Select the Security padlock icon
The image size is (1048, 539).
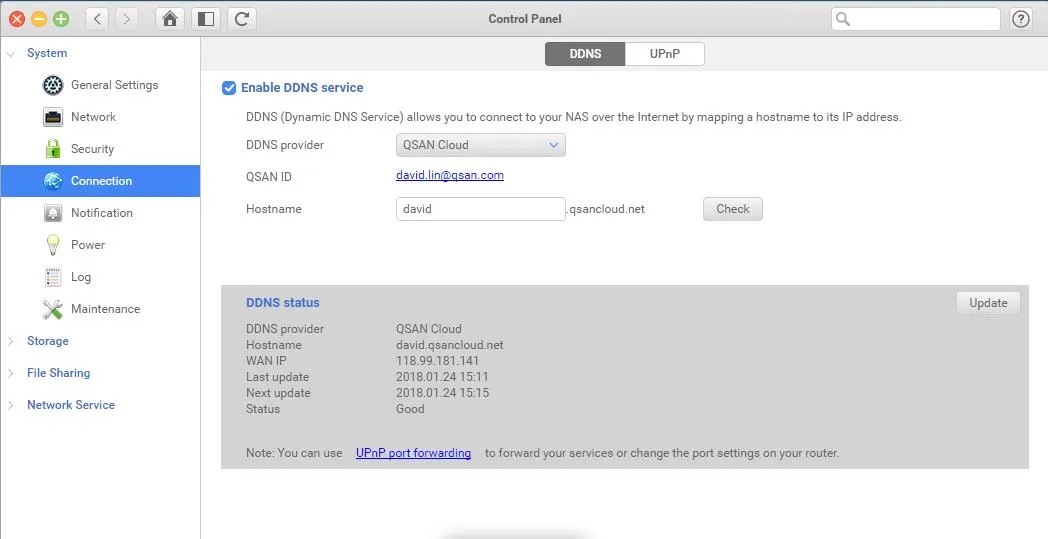coord(53,149)
